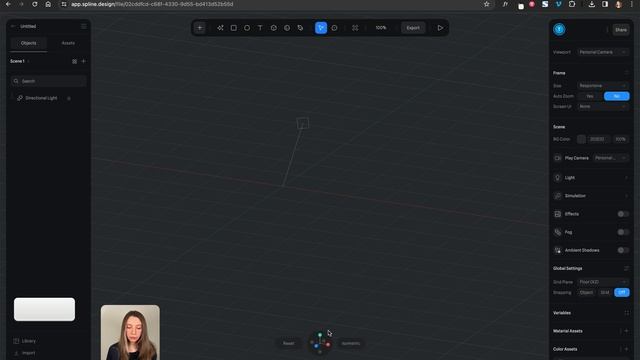The height and width of the screenshot is (360, 640).
Task: Click the BG Color hex value field
Action: point(598,139)
